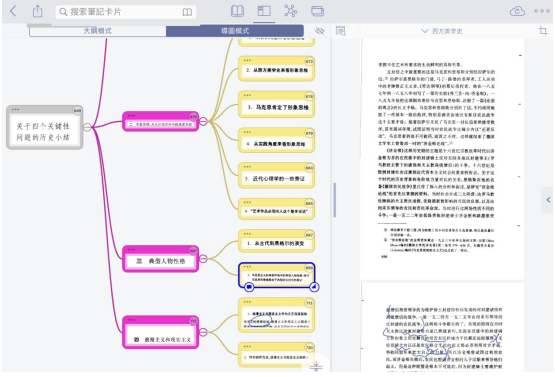
Task: Collapse children of 典型人物性格 node
Action: point(203,259)
